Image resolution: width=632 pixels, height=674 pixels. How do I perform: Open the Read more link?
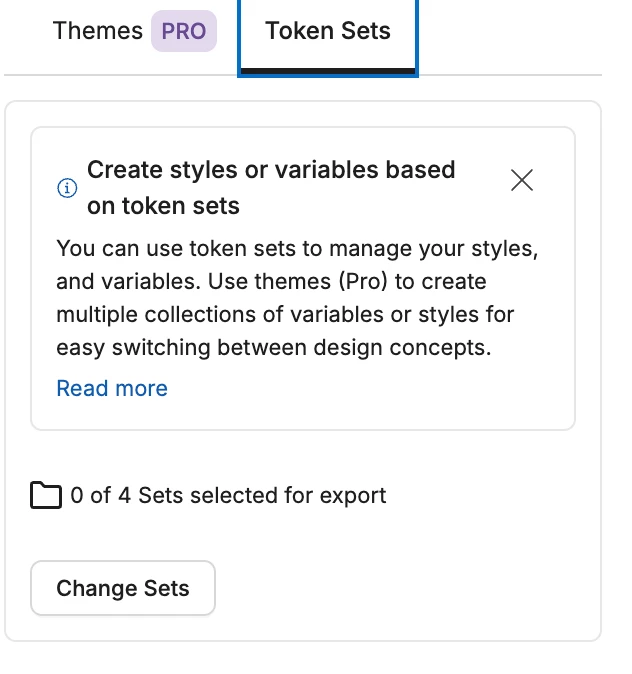point(112,388)
